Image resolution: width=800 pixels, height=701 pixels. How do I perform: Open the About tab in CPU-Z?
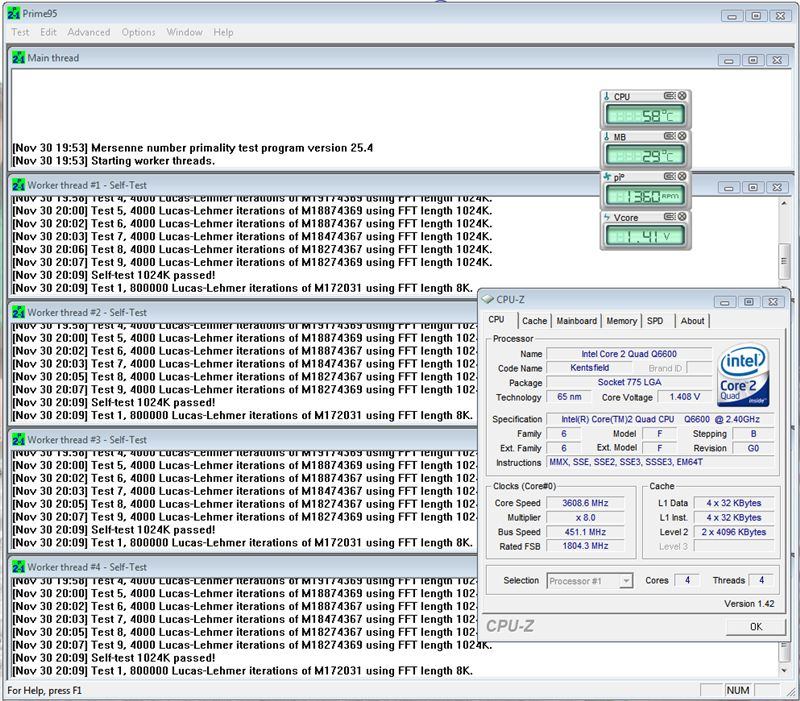coord(692,321)
